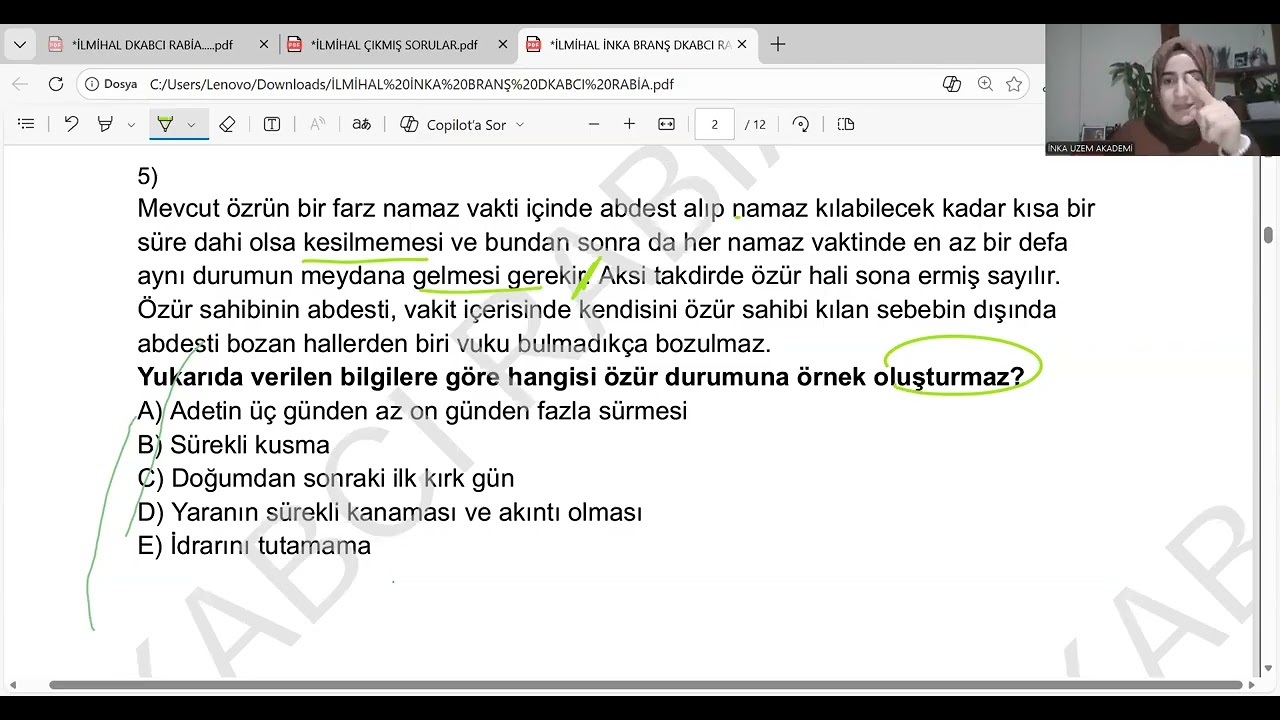Open the PDF table of contents panel
1280x720 pixels.
27,124
